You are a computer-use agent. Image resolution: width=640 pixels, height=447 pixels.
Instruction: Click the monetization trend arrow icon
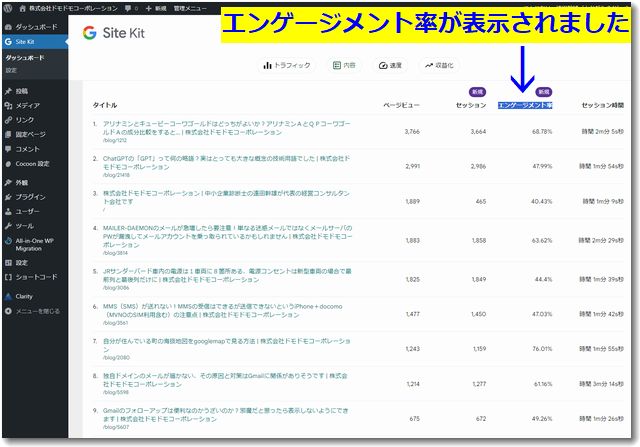tap(429, 65)
